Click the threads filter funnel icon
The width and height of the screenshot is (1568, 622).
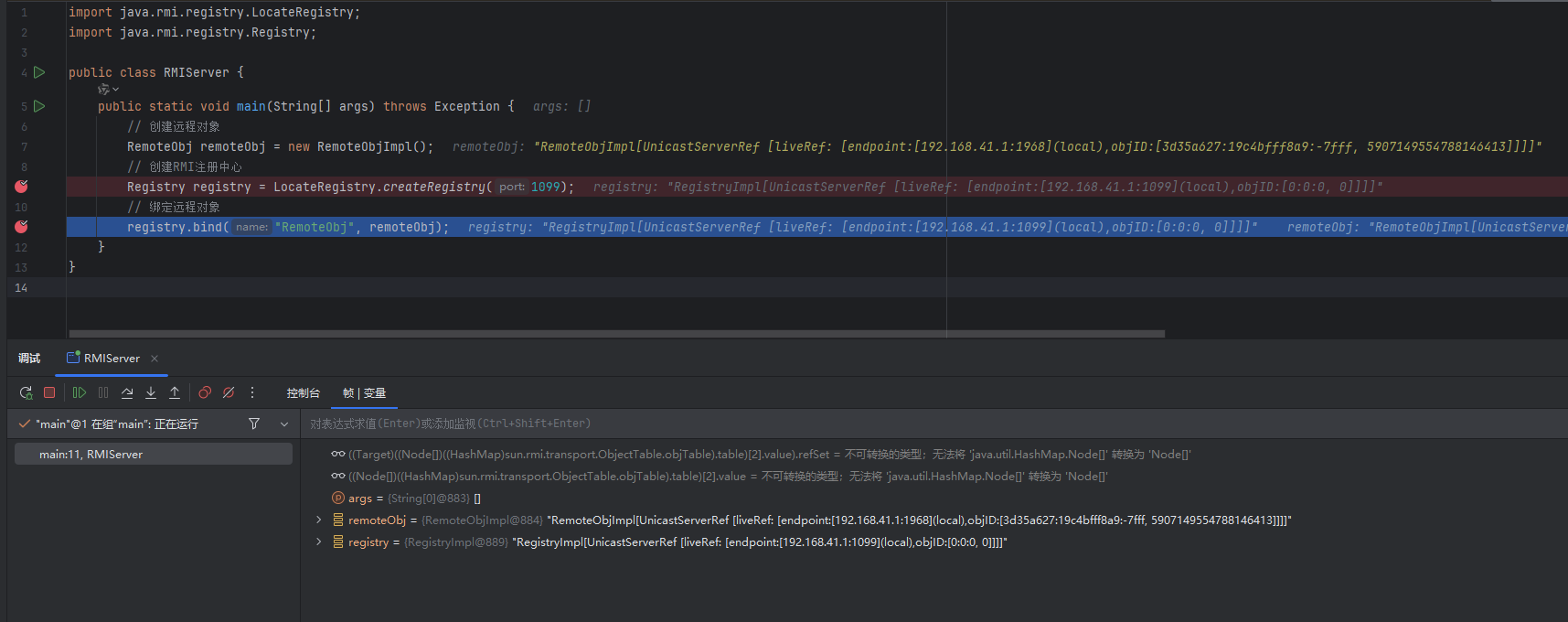(254, 424)
